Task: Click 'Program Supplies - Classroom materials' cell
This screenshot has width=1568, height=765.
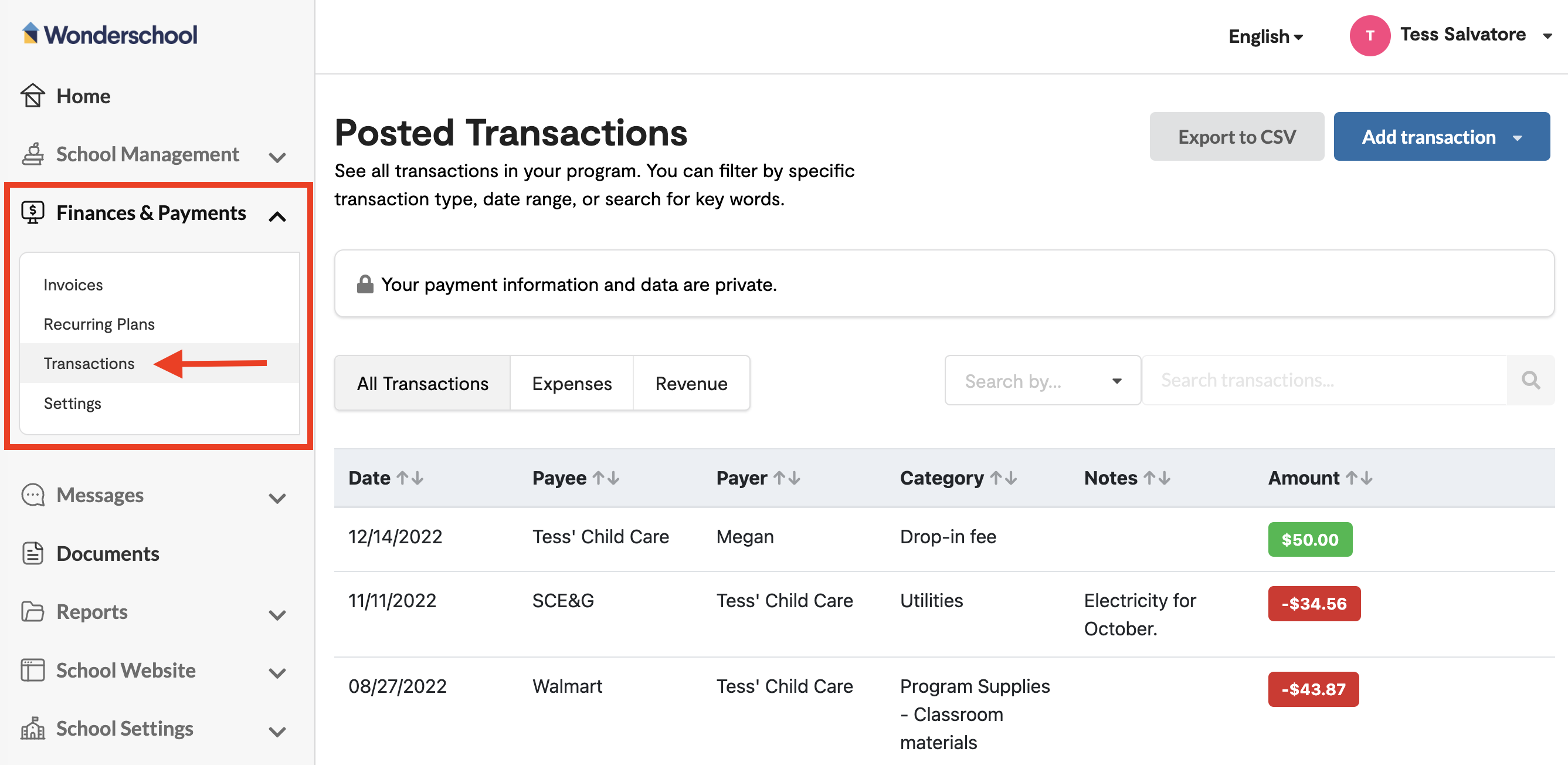Action: (x=975, y=714)
